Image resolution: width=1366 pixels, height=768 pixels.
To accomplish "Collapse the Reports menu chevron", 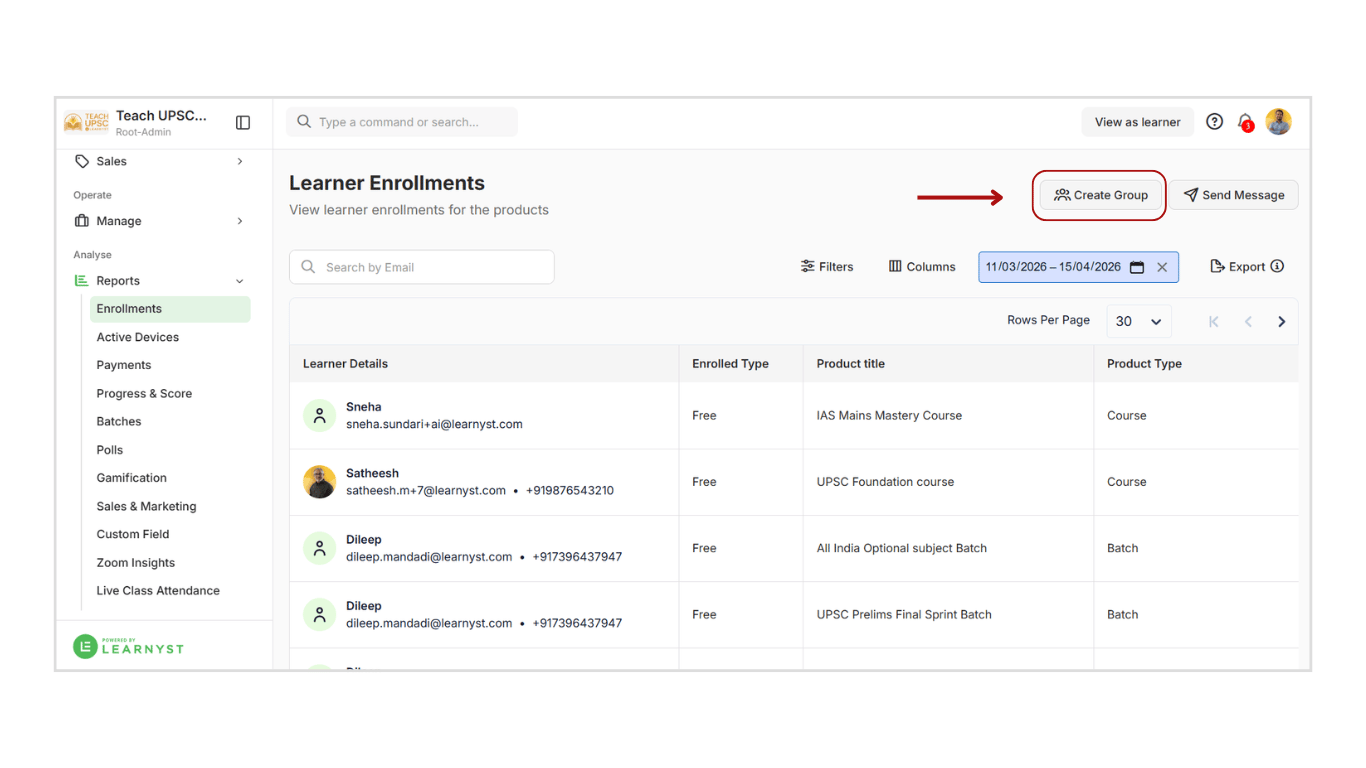I will coord(240,281).
